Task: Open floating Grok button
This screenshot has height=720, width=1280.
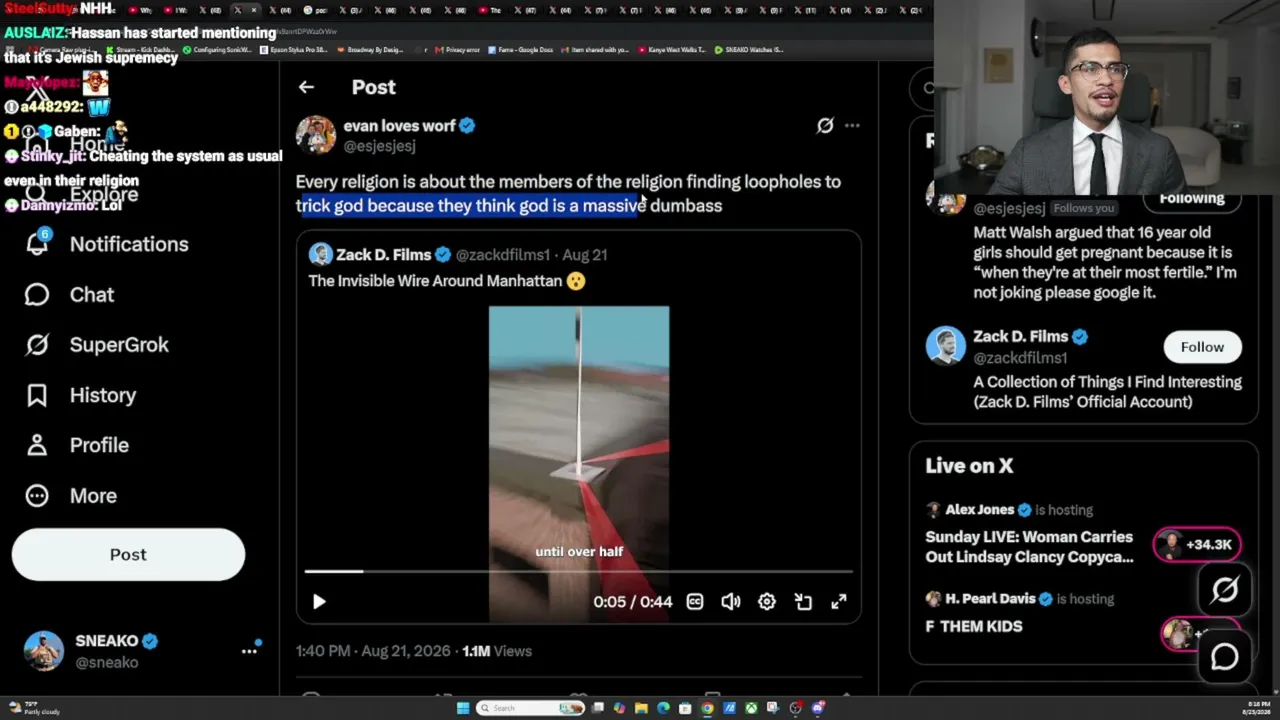Action: (x=1225, y=590)
